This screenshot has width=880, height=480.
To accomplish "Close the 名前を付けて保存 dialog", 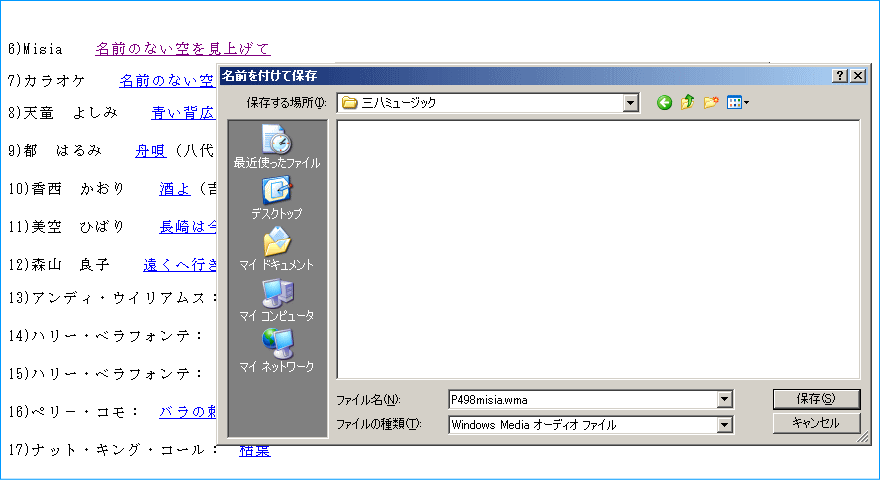I will click(857, 76).
